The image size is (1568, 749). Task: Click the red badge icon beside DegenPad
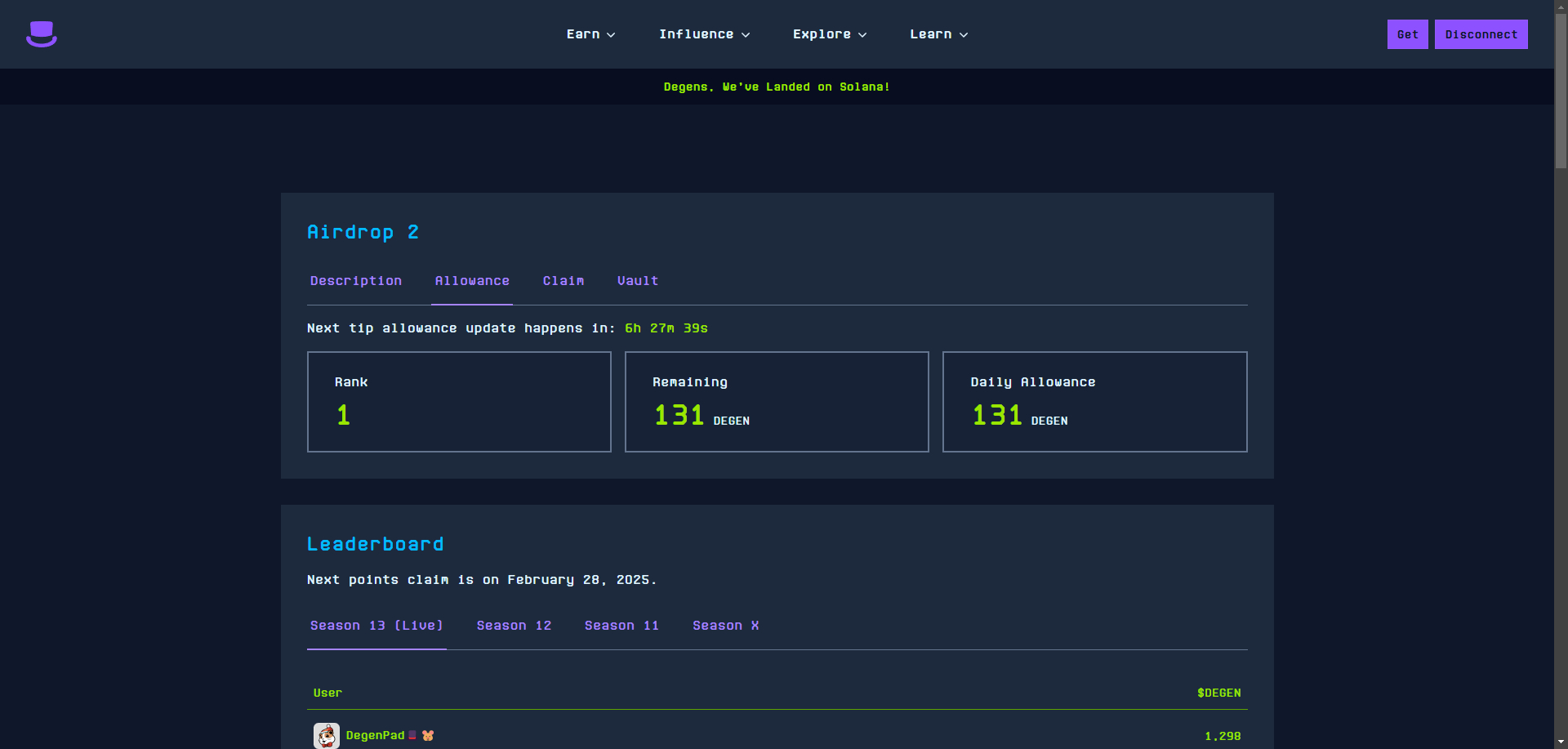[x=412, y=735]
